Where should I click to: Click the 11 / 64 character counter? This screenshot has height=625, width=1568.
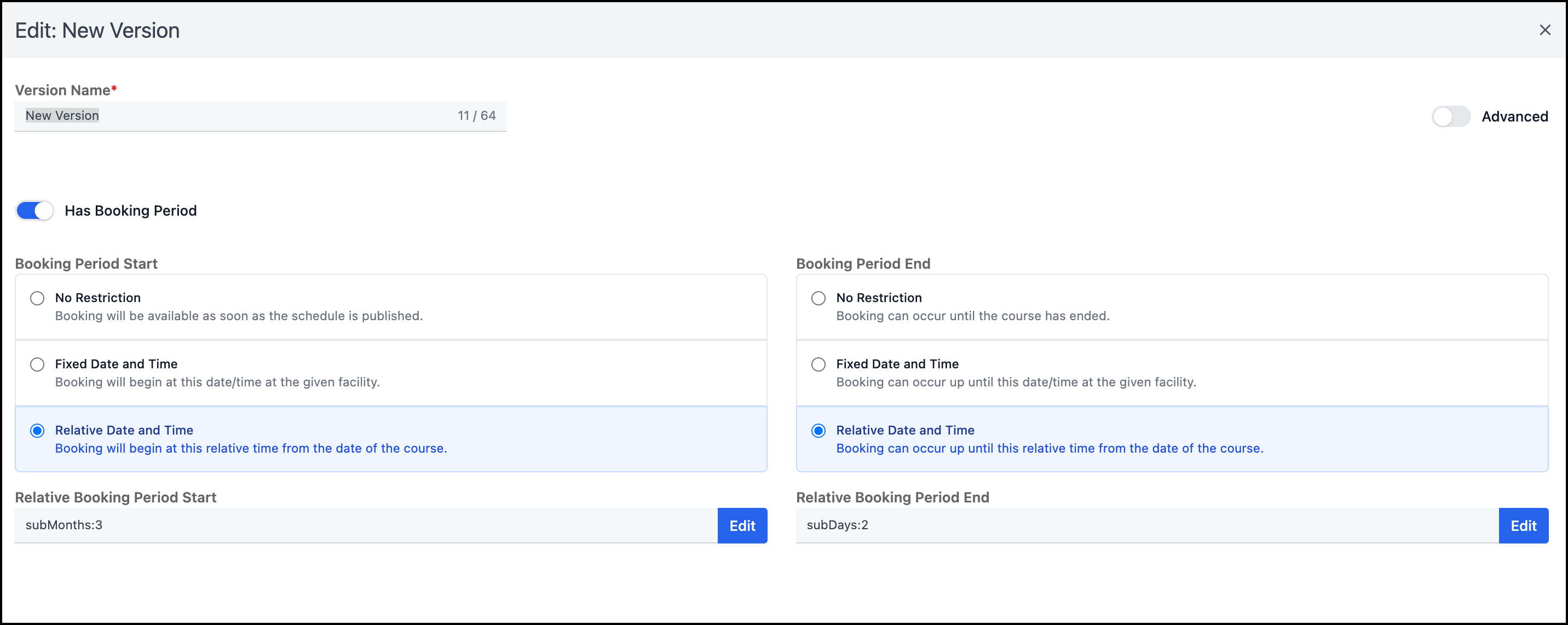tap(476, 115)
